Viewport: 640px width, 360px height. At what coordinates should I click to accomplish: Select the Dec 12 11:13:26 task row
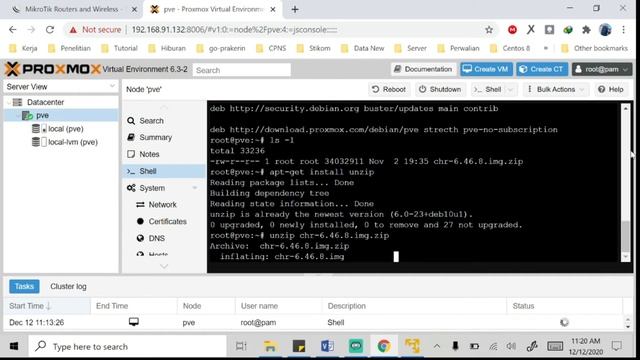click(313, 322)
